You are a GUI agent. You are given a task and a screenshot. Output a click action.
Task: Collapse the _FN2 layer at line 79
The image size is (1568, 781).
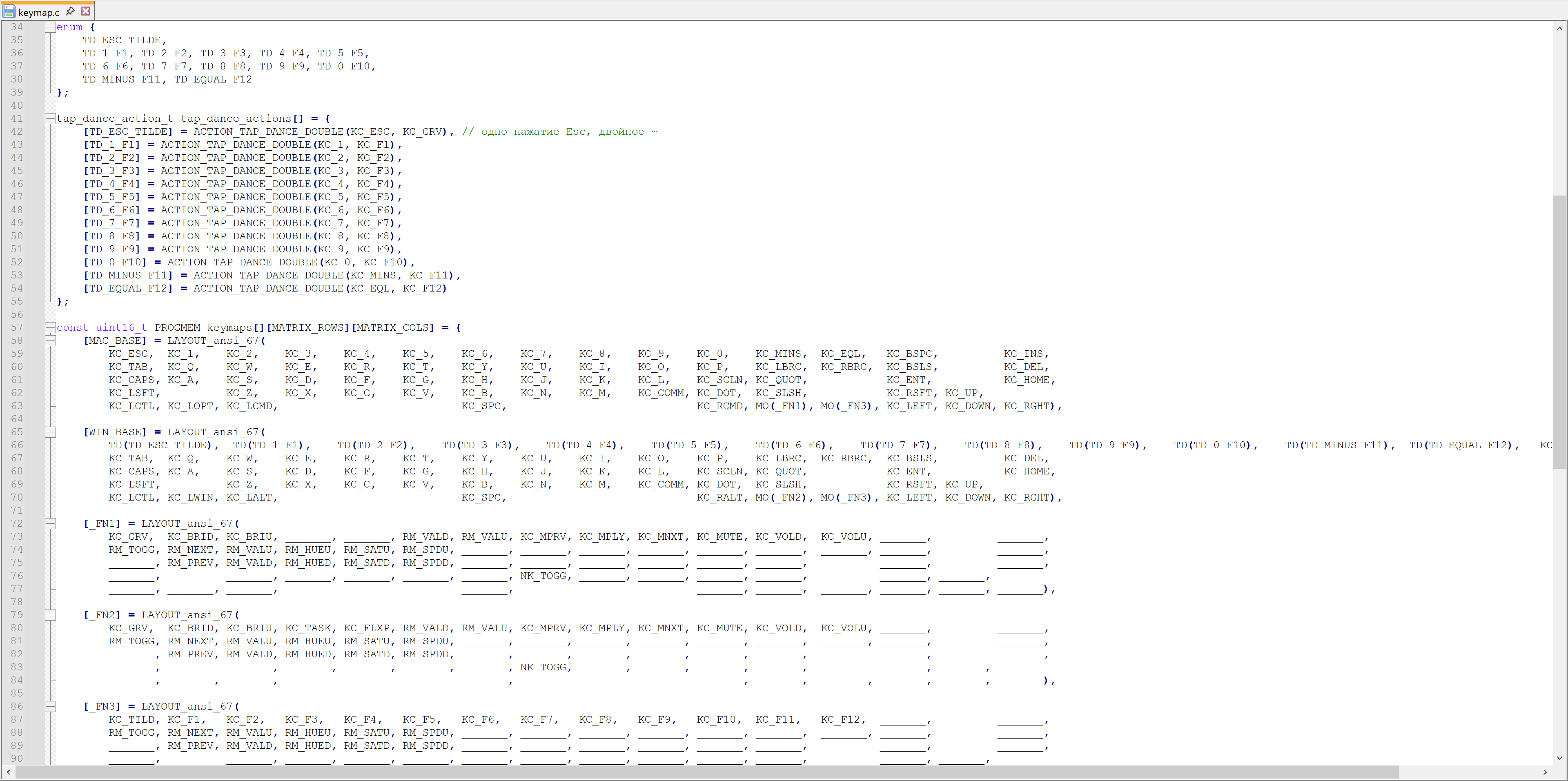50,615
